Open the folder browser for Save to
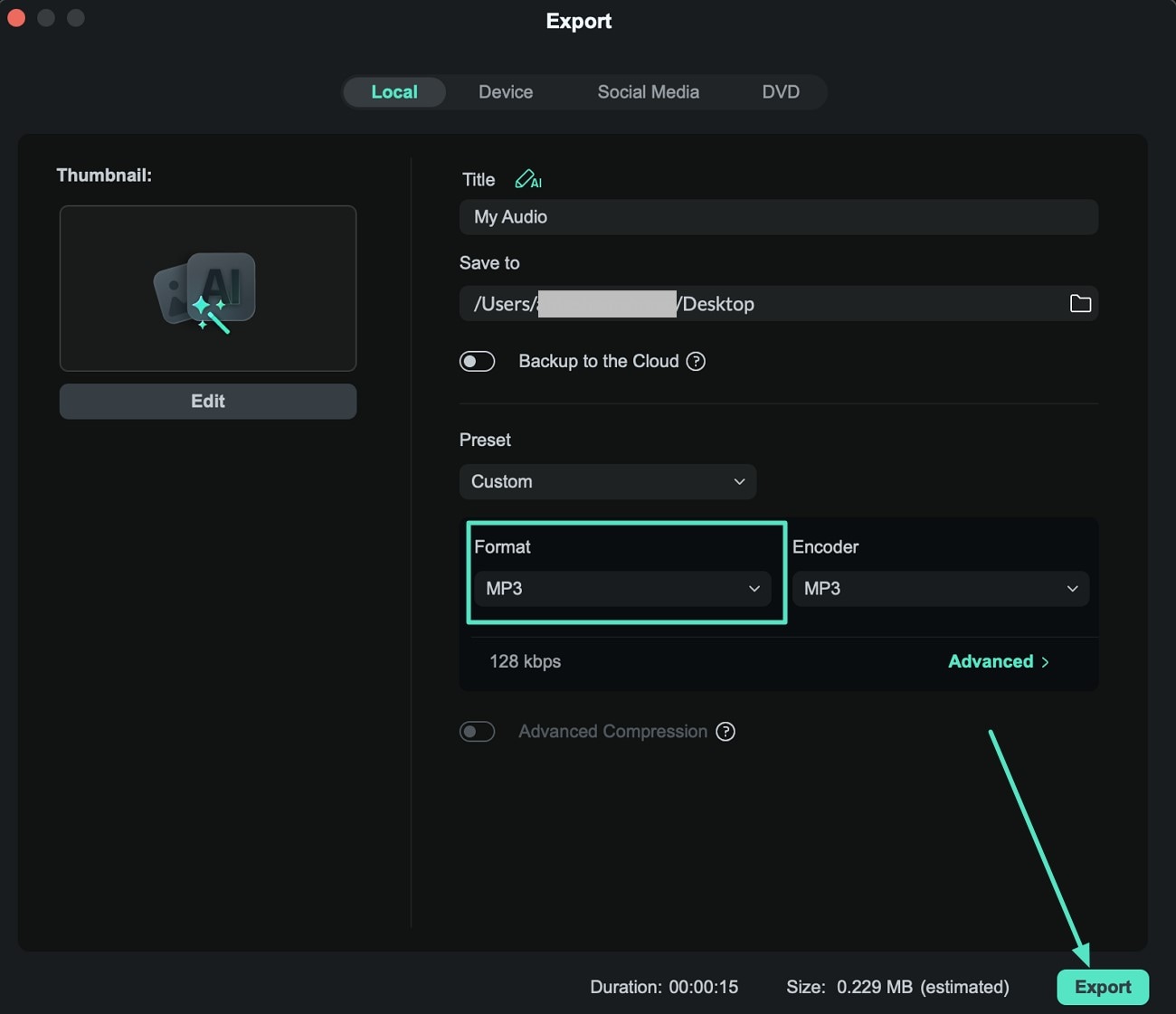This screenshot has height=1014, width=1176. 1080,304
